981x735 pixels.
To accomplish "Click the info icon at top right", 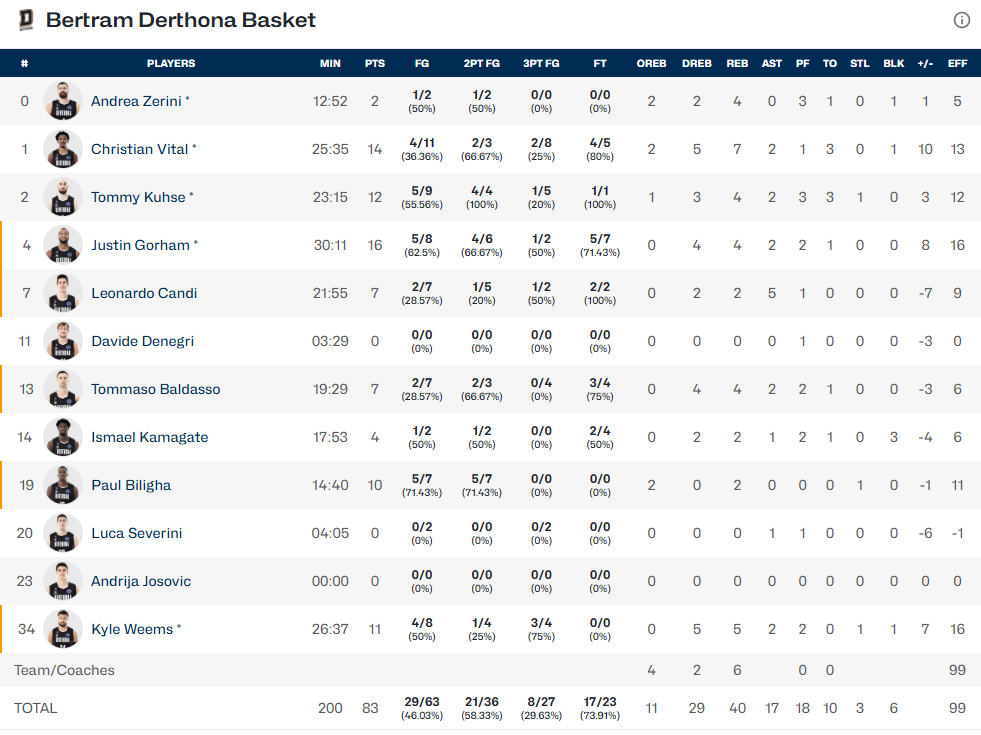I will [962, 20].
